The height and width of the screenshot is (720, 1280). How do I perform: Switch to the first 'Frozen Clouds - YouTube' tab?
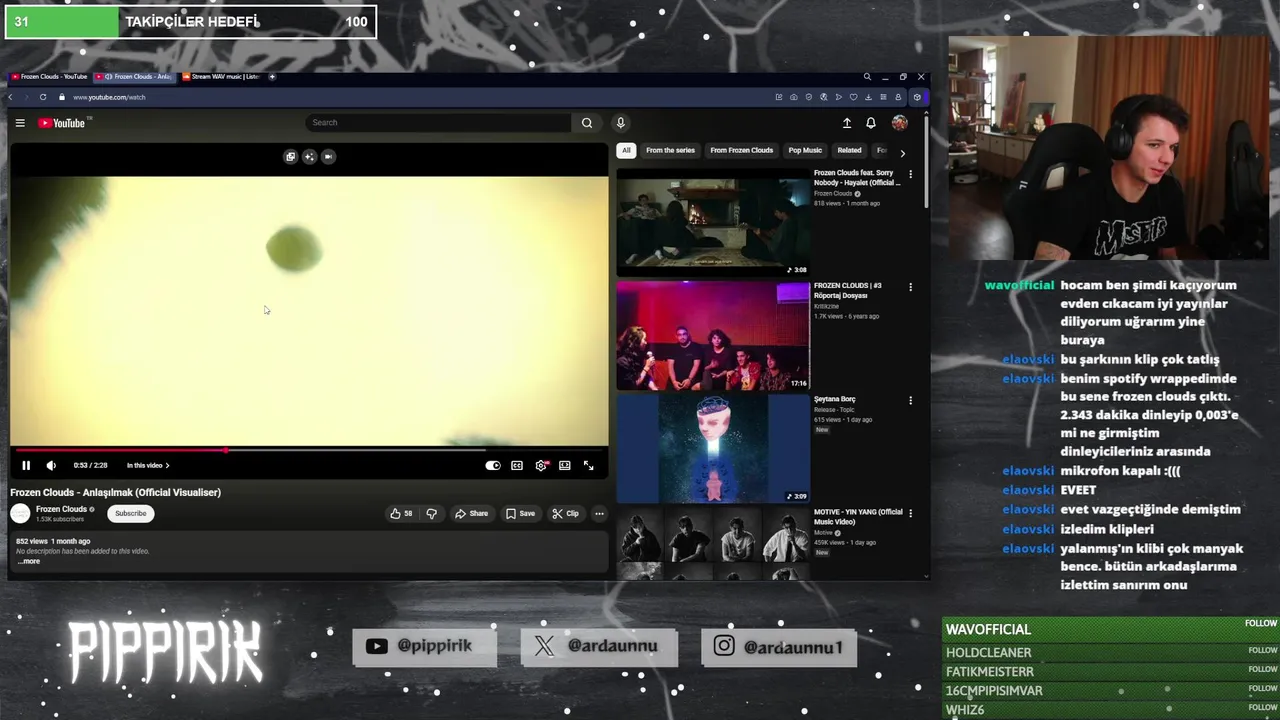[50, 77]
